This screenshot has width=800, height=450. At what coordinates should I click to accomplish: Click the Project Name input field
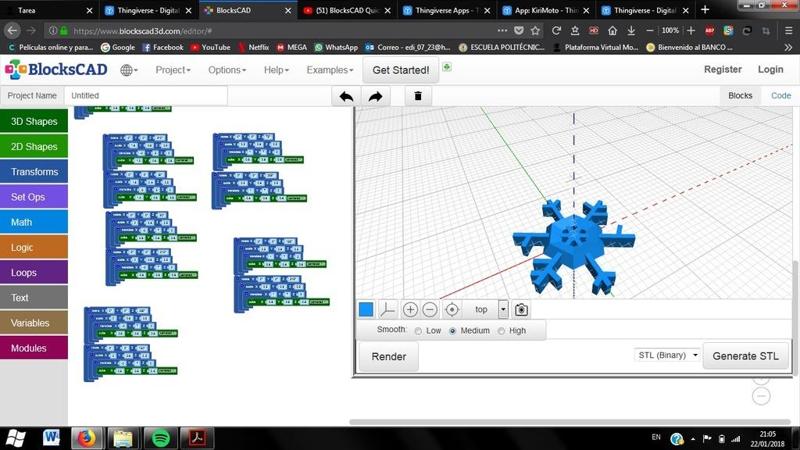[145, 95]
